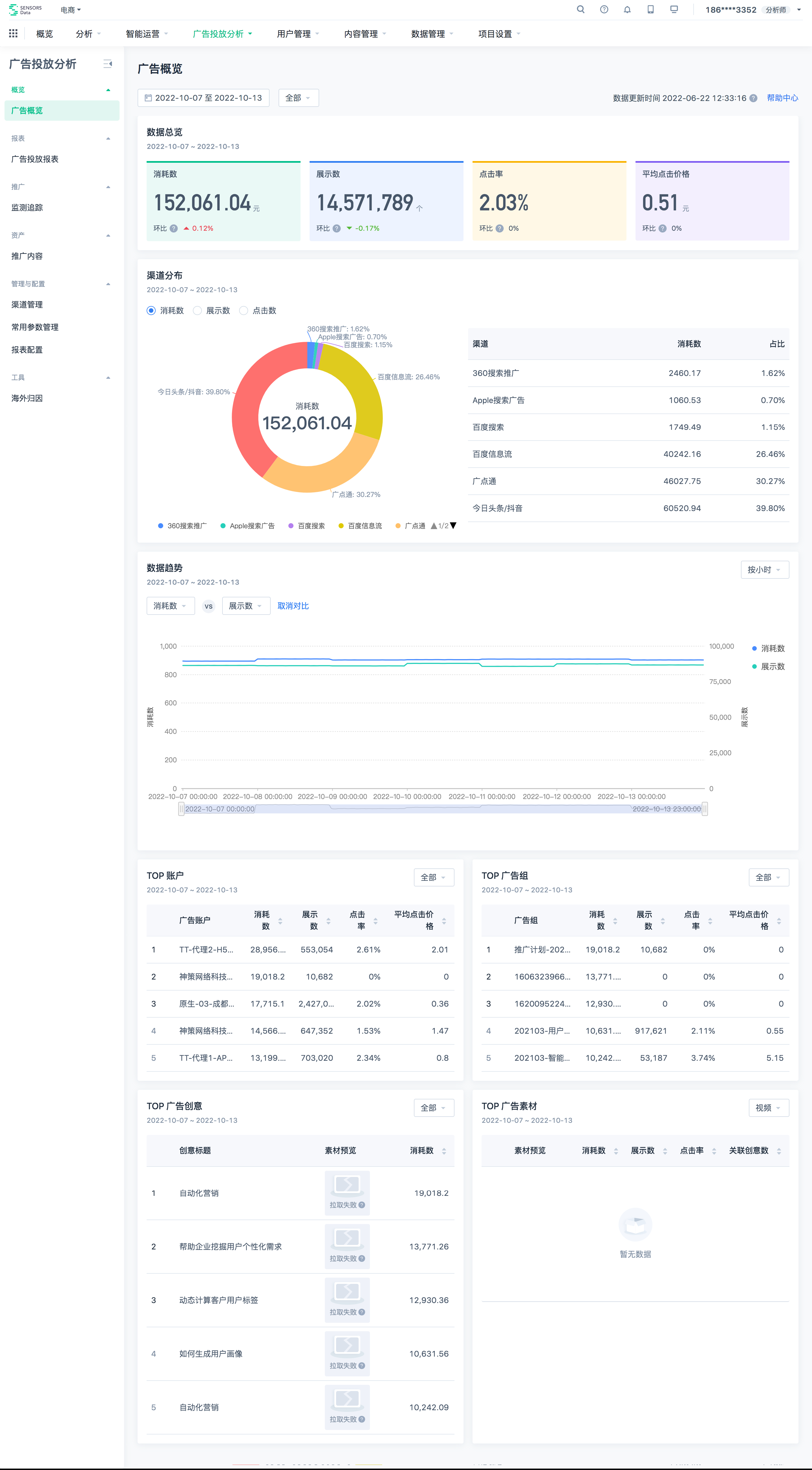Open the 数据管理 top menu
This screenshot has width=812, height=1470.
432,34
